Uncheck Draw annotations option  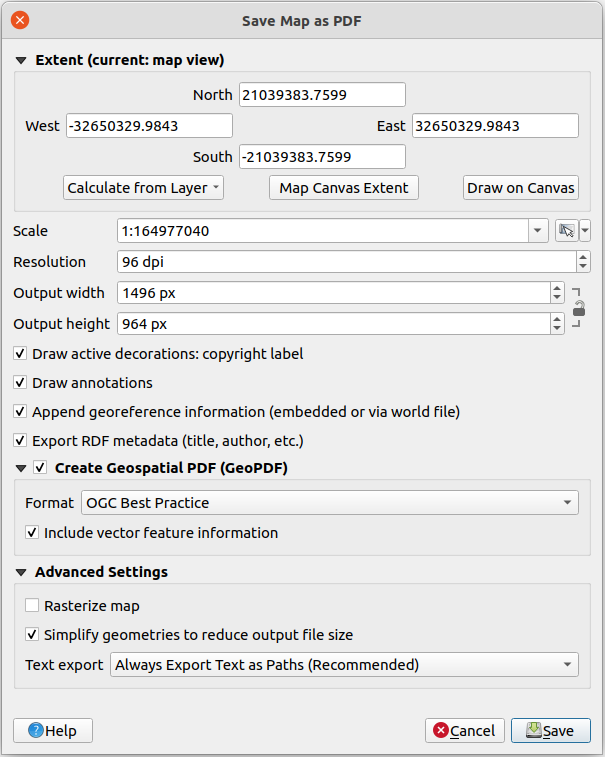click(21, 383)
